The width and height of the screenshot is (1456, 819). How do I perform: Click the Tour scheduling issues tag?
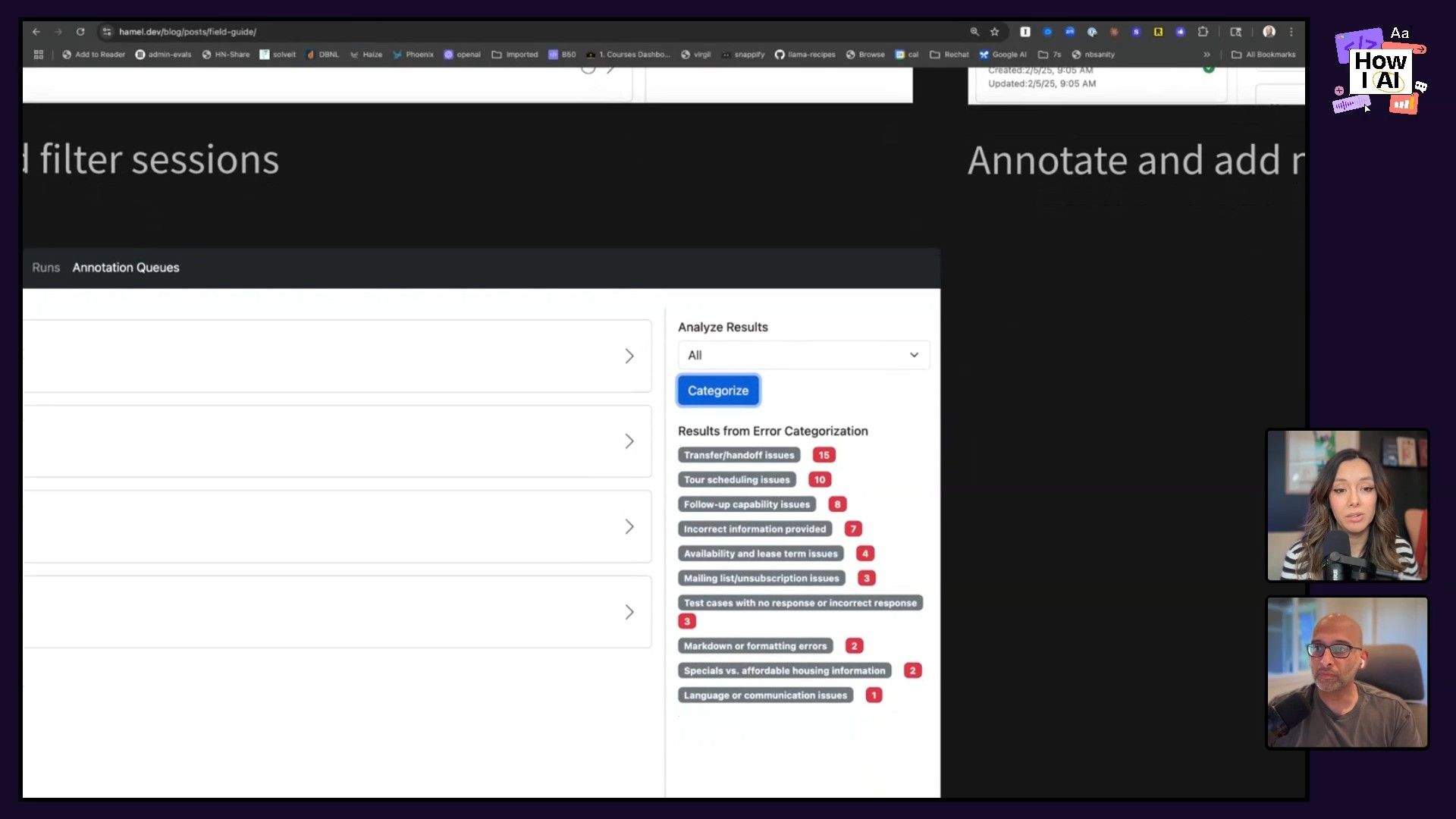(736, 480)
